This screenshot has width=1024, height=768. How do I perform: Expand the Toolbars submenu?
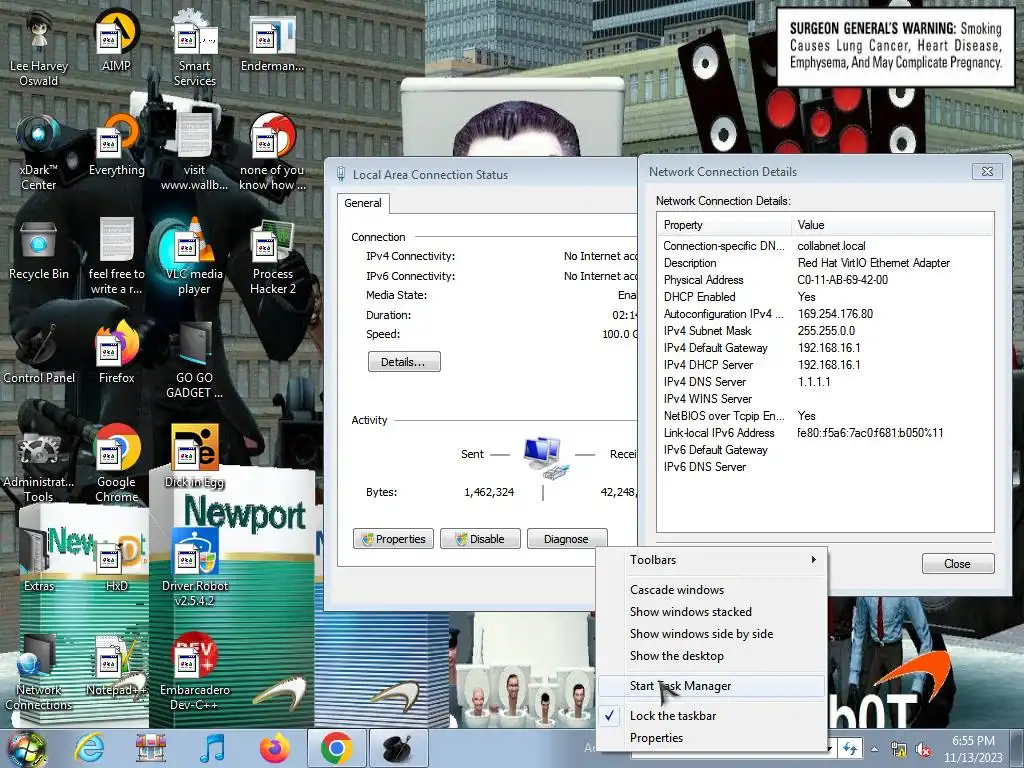coord(711,560)
